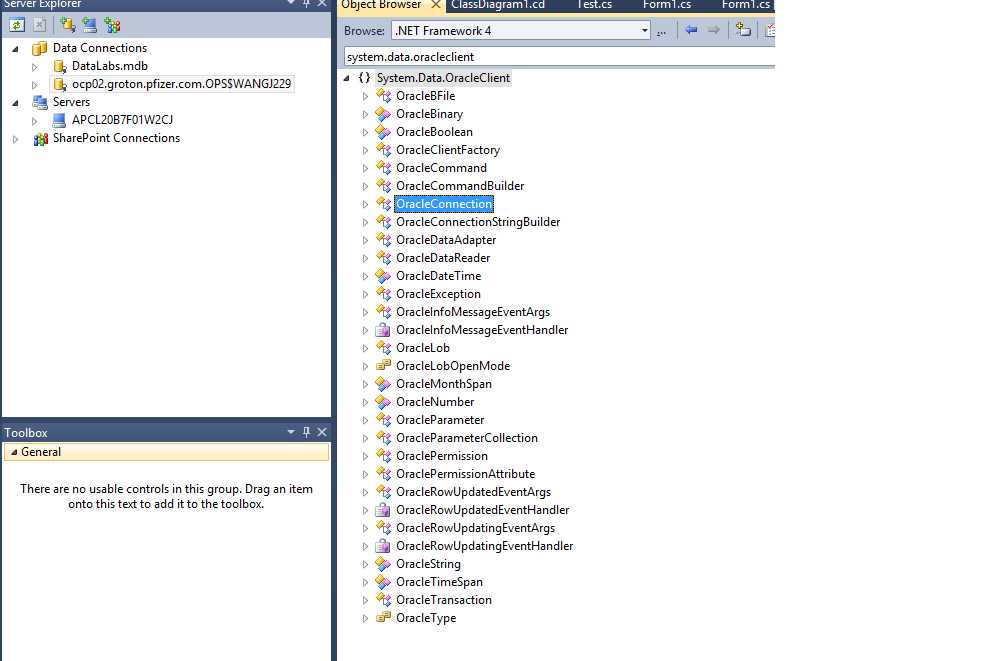Screen dimensions: 1008x661
Task: Expand the SharePoint Connections node
Action: pyautogui.click(x=15, y=138)
